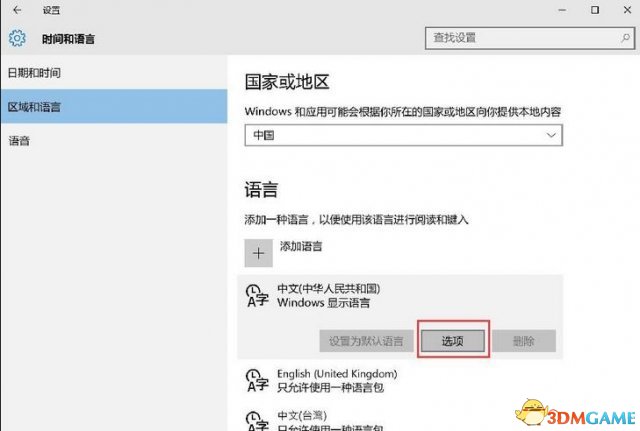The width and height of the screenshot is (640, 431).
Task: Click 设置为默认语言 button
Action: (x=366, y=341)
